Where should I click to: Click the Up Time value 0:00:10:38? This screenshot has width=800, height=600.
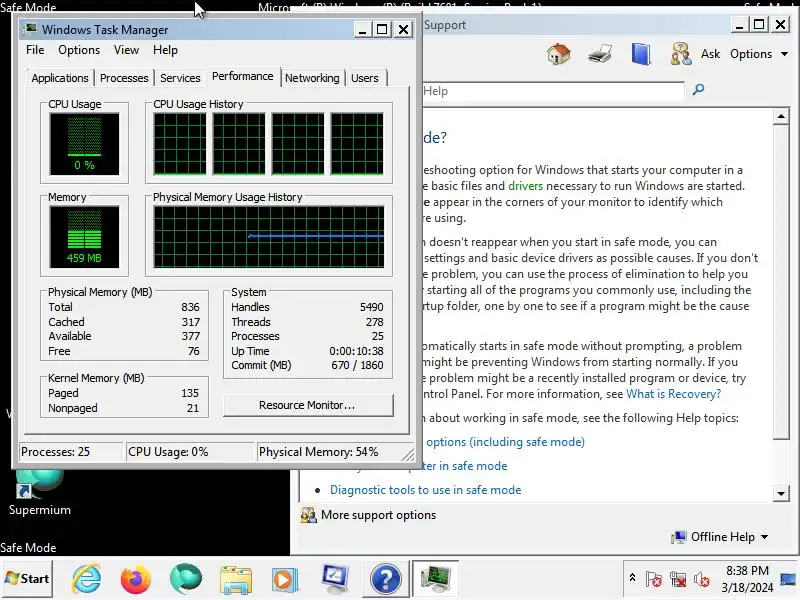[356, 351]
